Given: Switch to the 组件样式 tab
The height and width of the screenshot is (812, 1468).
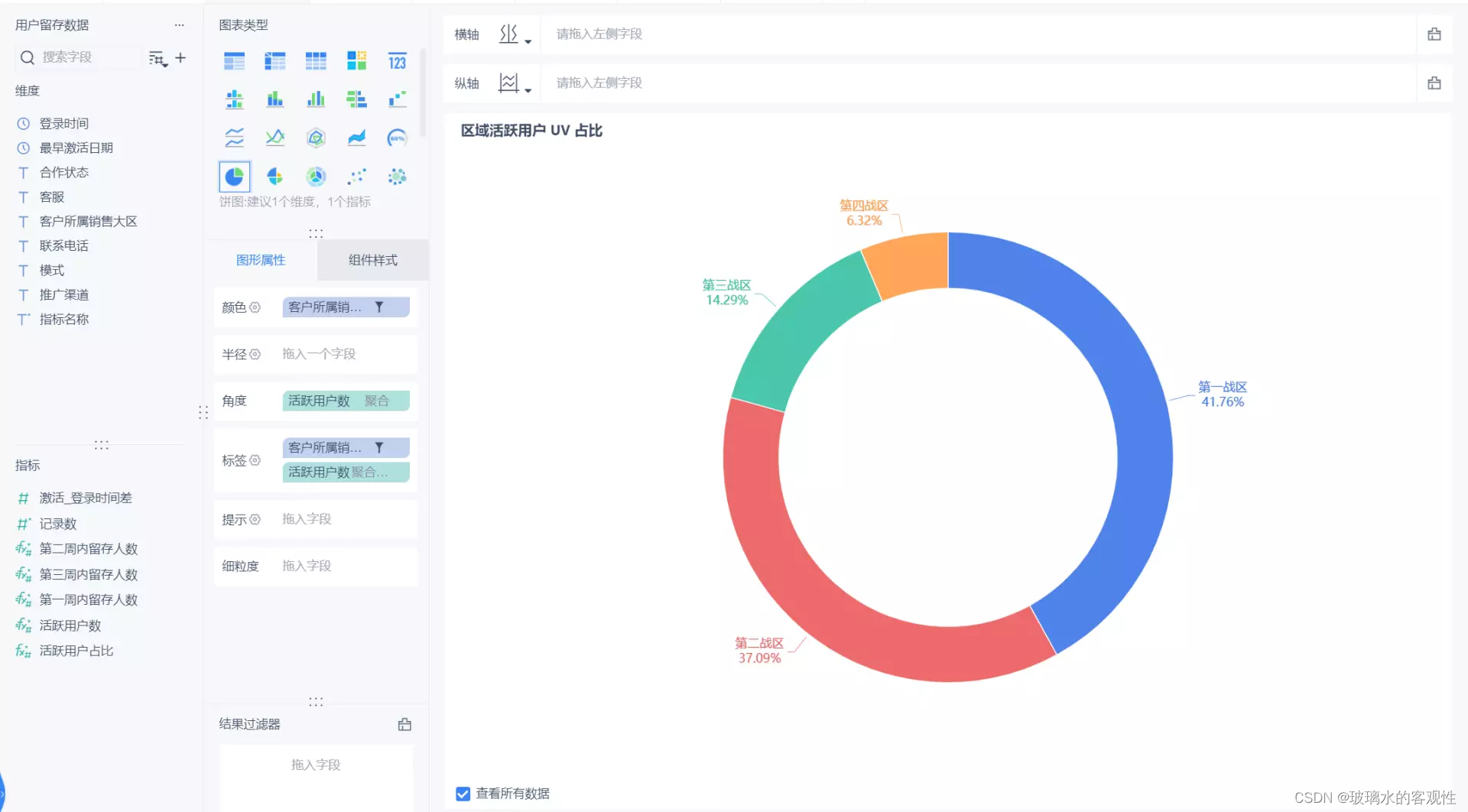Looking at the screenshot, I should tap(373, 260).
